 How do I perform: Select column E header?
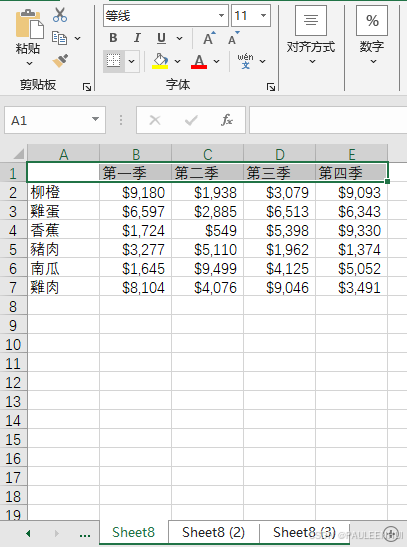(352, 154)
